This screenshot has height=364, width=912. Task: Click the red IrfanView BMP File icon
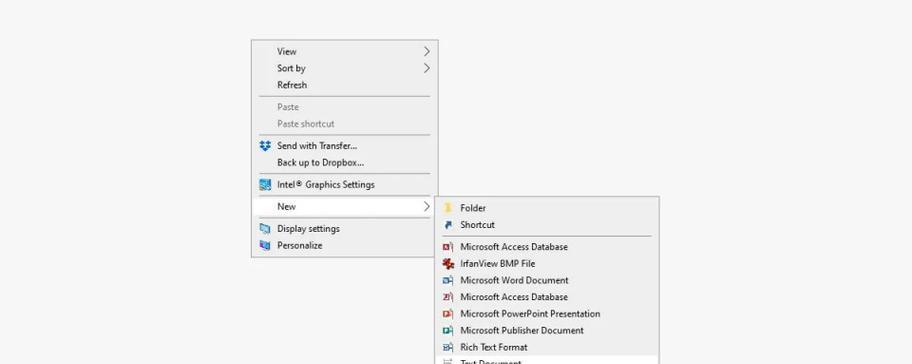coord(448,264)
